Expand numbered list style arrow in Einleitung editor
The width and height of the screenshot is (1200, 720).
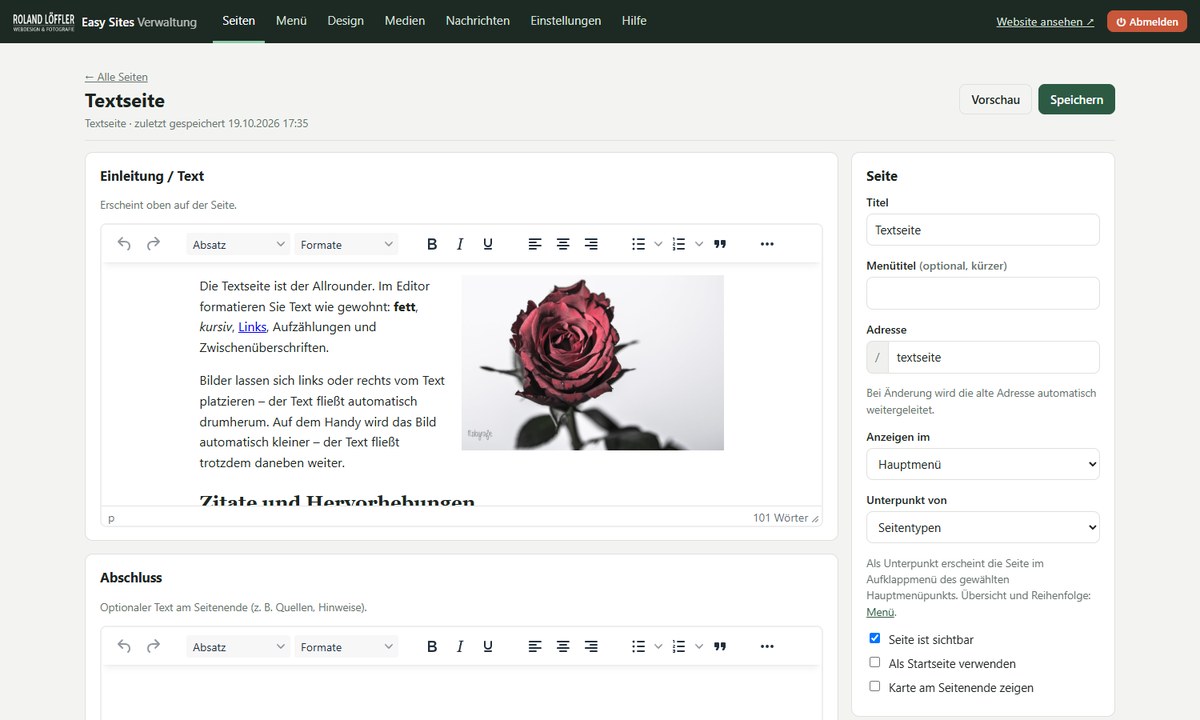[x=699, y=244]
